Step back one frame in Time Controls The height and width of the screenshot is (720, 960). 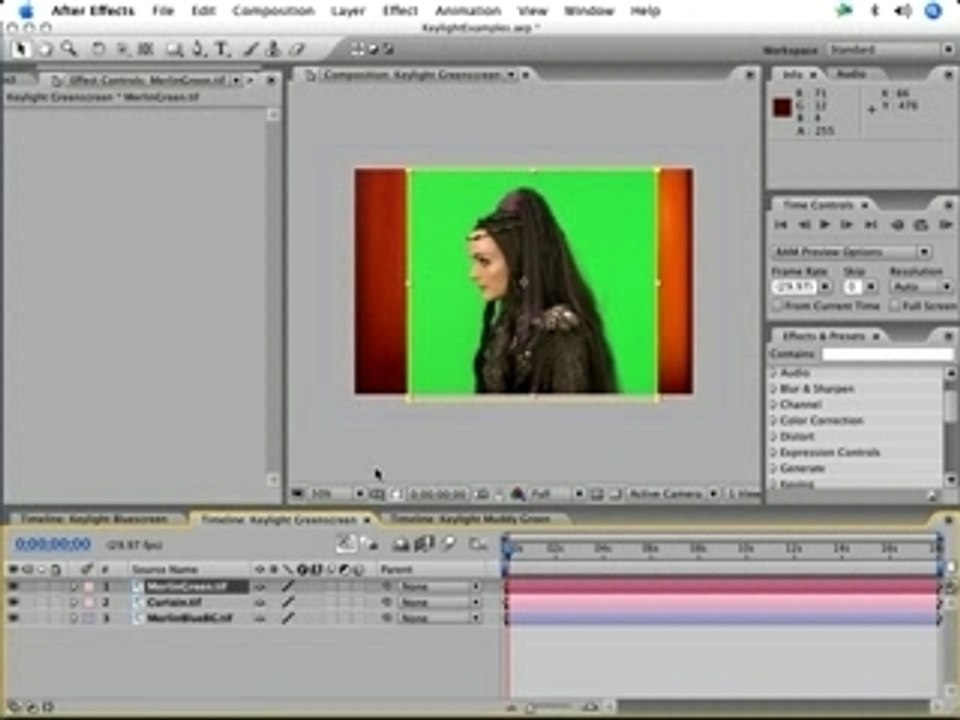click(804, 225)
